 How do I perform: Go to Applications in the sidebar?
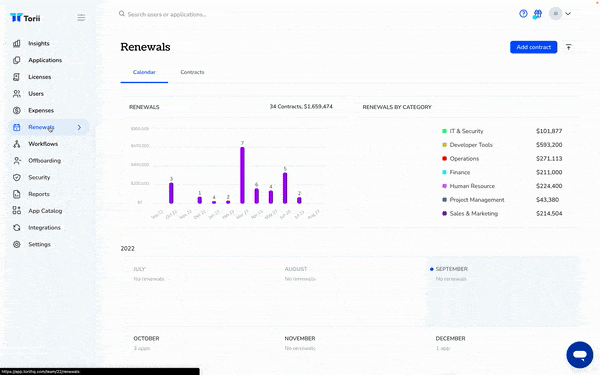coord(45,60)
